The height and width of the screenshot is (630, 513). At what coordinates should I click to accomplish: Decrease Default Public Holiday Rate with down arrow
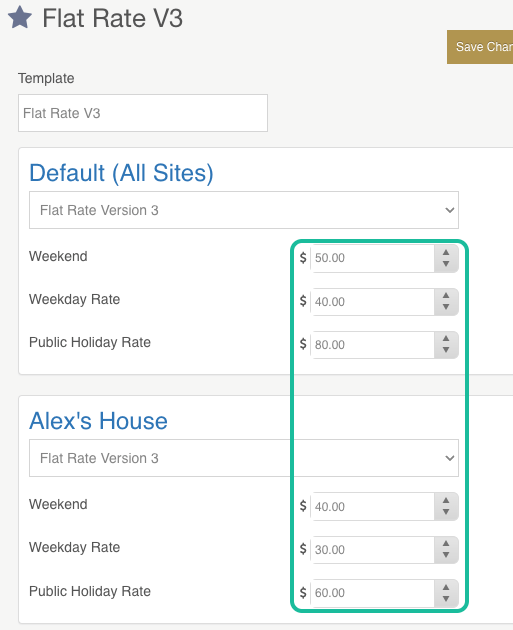446,350
